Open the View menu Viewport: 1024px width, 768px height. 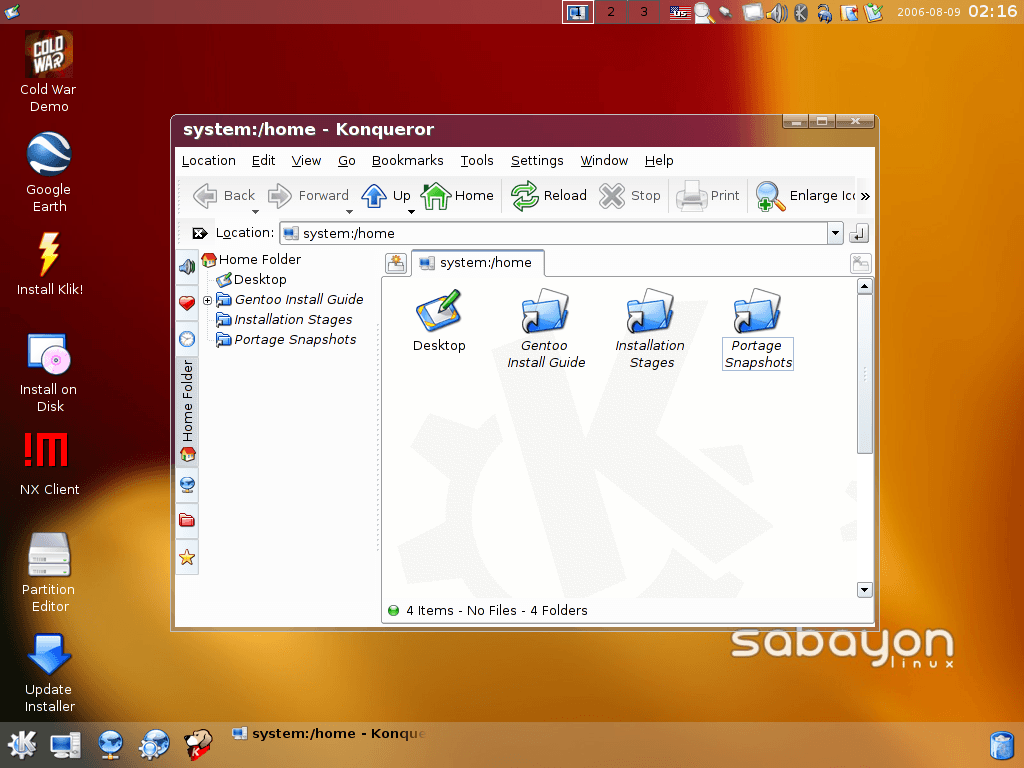[306, 161]
